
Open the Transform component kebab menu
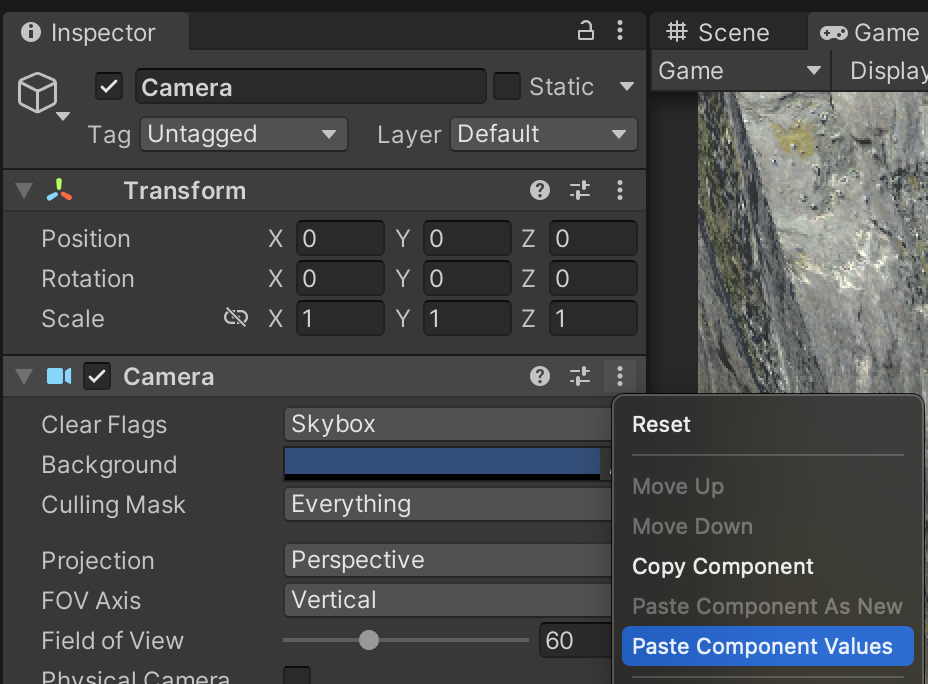620,190
